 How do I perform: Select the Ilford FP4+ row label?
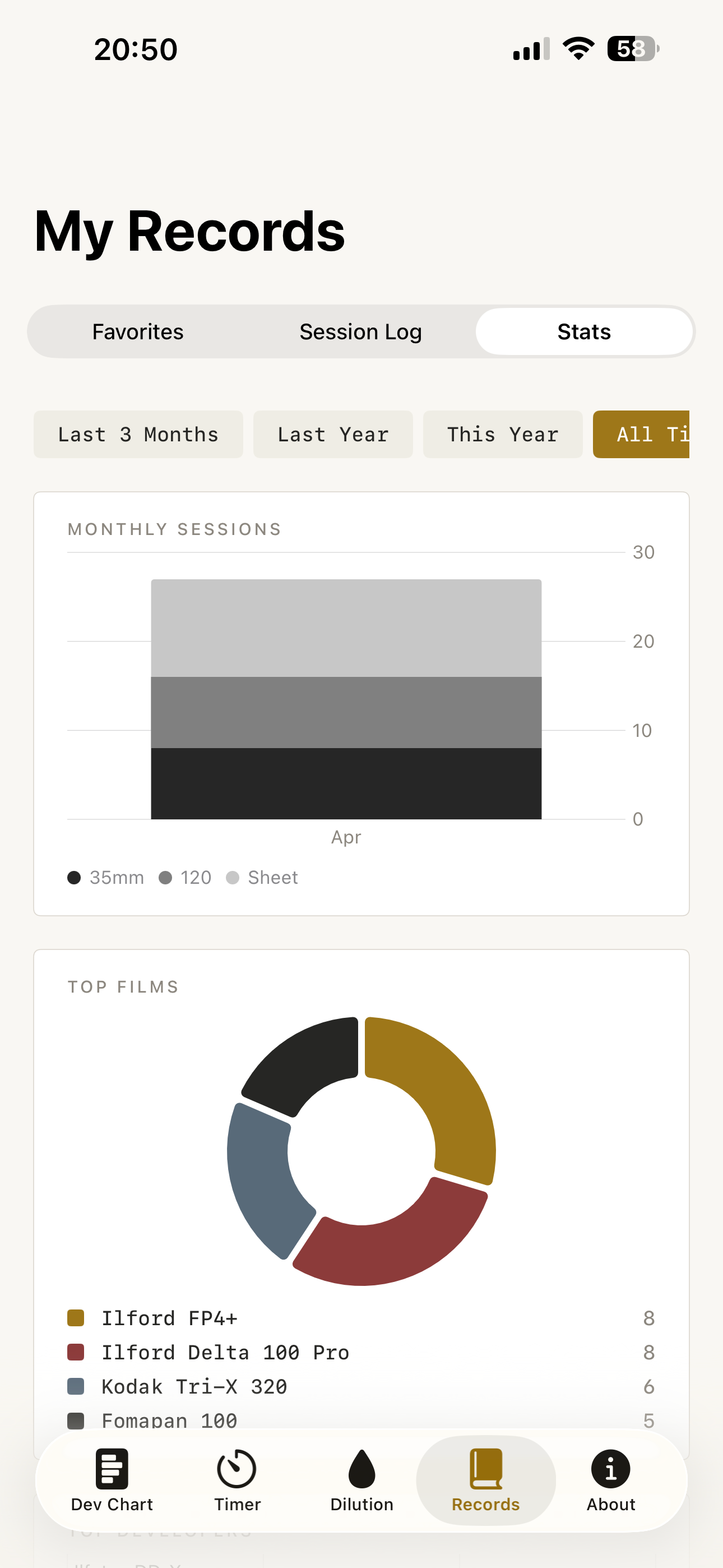(x=169, y=1318)
